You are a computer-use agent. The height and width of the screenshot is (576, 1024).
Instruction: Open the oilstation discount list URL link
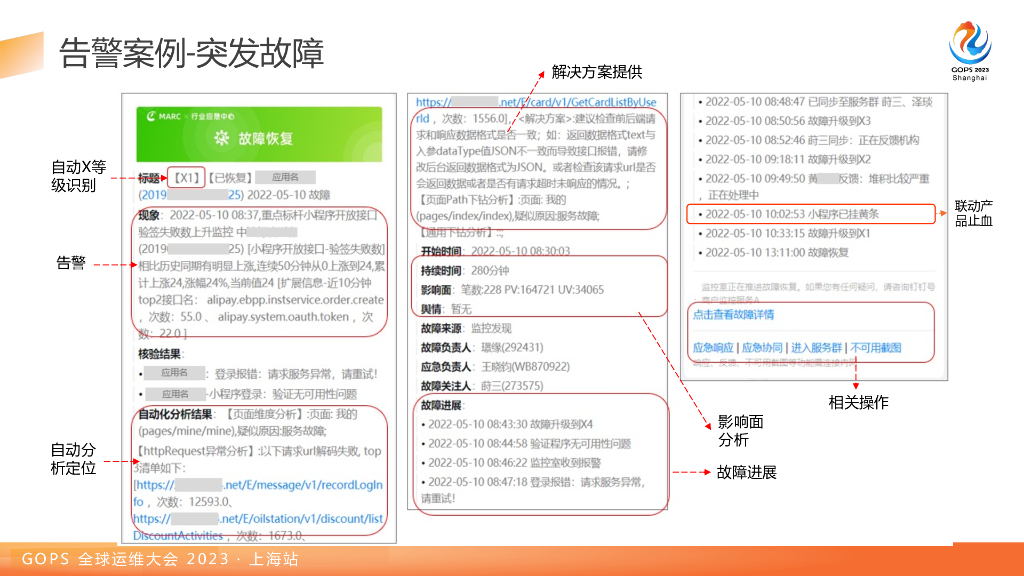pos(258,527)
